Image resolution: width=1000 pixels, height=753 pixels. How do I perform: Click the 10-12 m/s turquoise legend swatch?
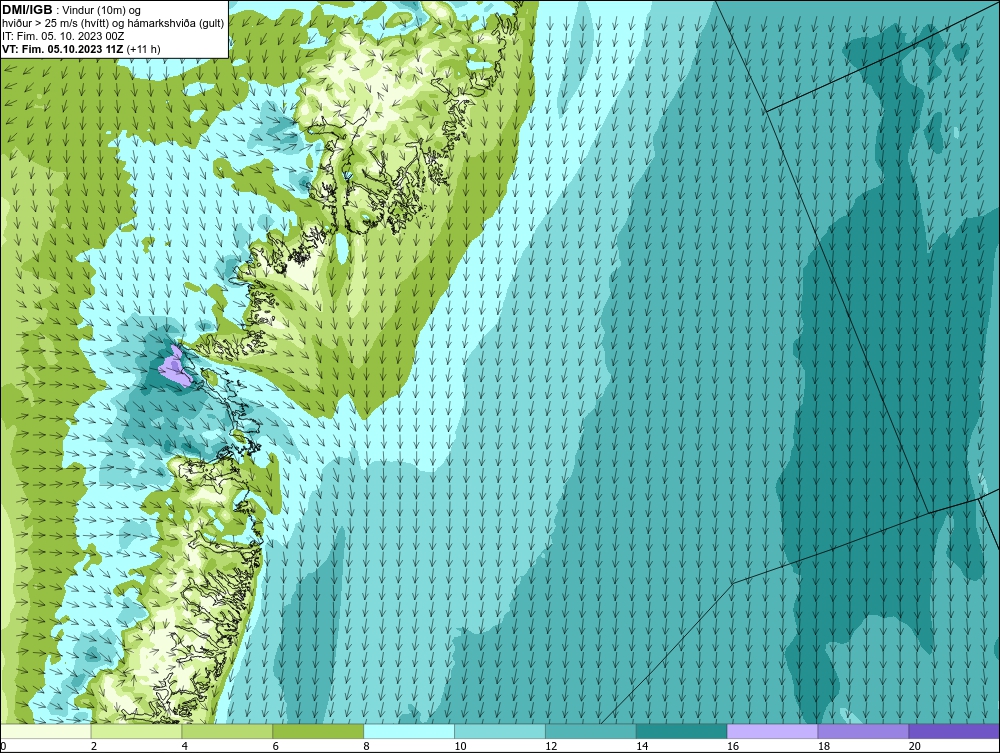coord(500,731)
